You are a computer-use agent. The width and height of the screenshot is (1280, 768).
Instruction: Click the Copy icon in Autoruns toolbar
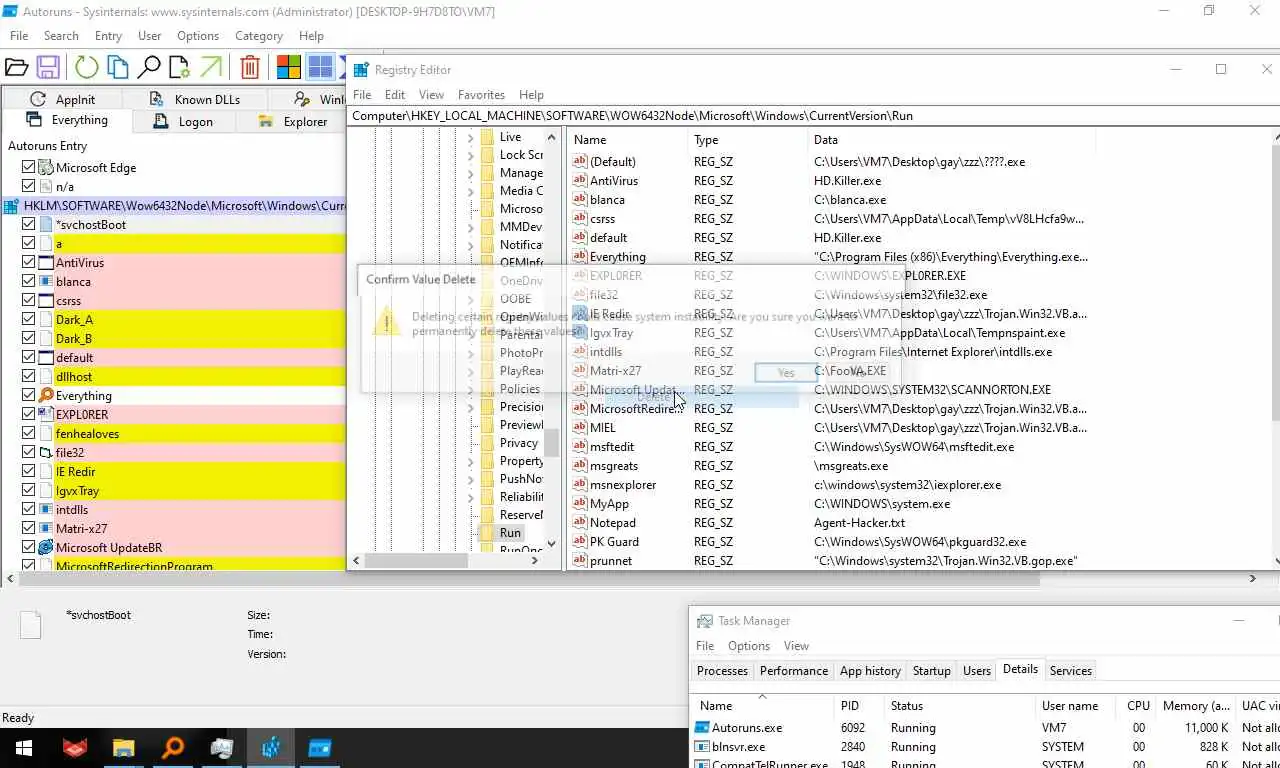[x=118, y=68]
